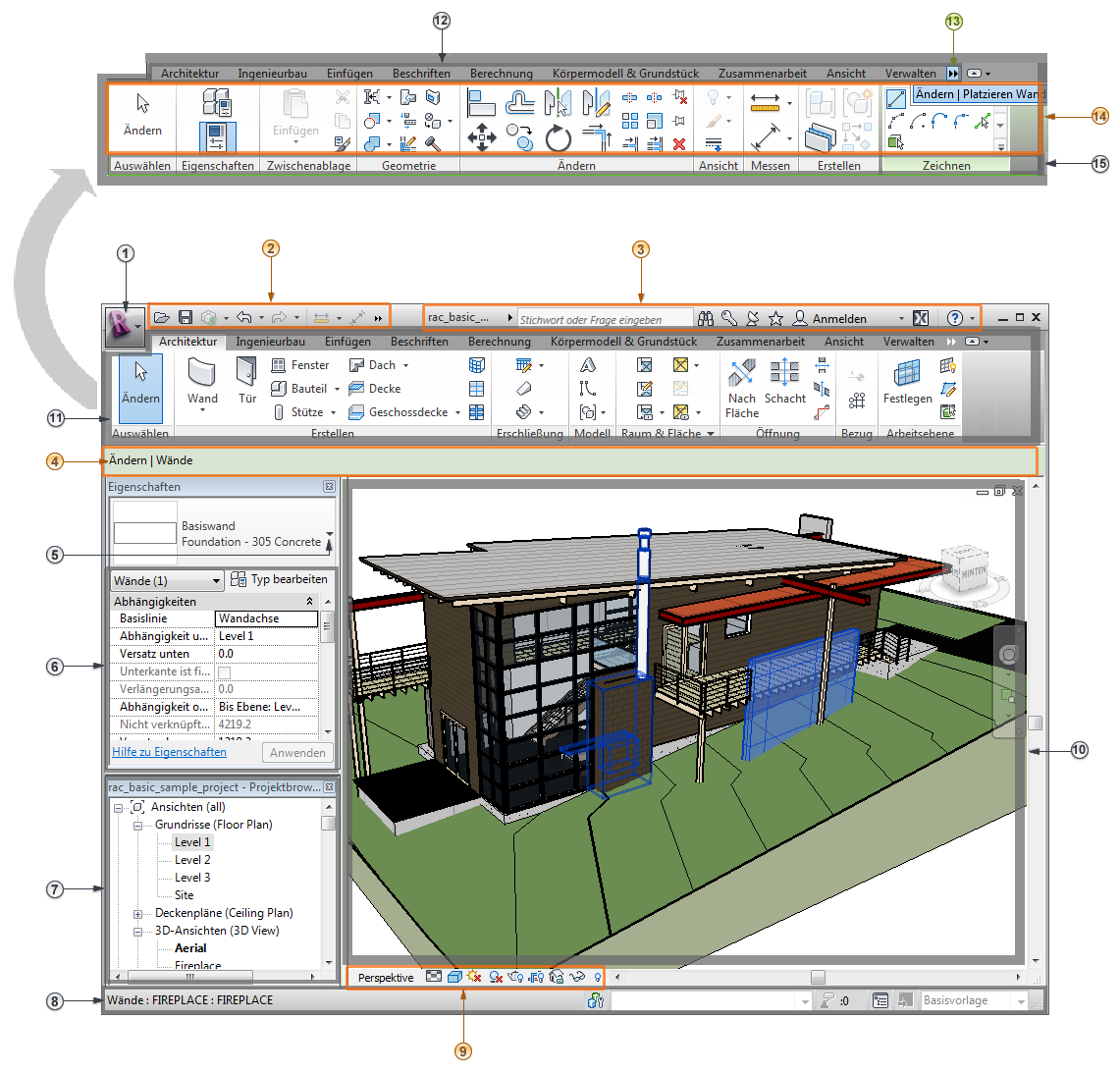This screenshot has width=1120, height=1073.
Task: Click the search binoculars in InfoCenter
Action: (x=706, y=318)
